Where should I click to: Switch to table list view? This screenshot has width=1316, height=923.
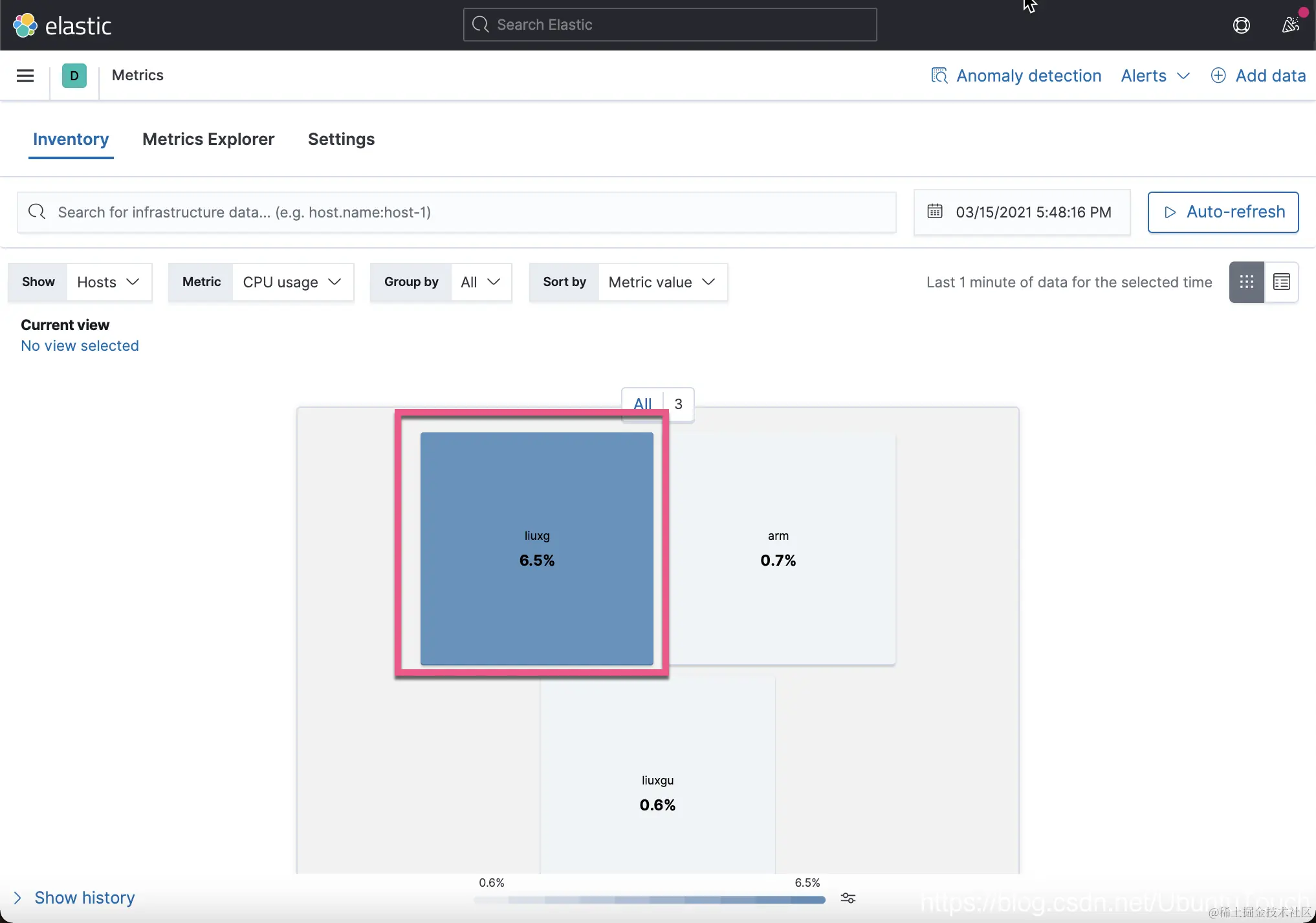(1281, 282)
